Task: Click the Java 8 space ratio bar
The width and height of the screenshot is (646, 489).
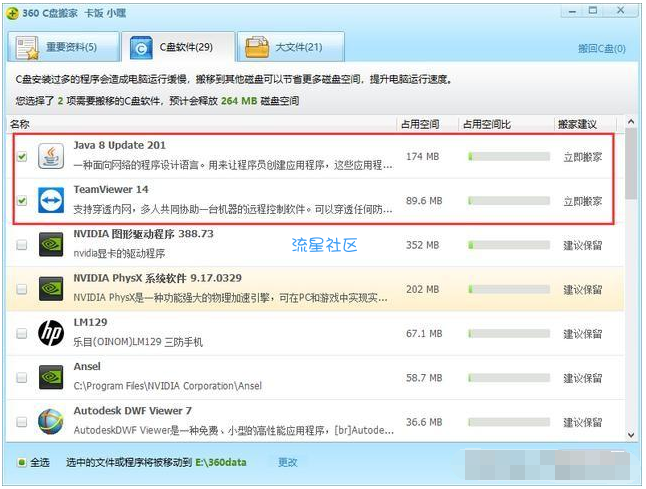Action: [x=509, y=157]
